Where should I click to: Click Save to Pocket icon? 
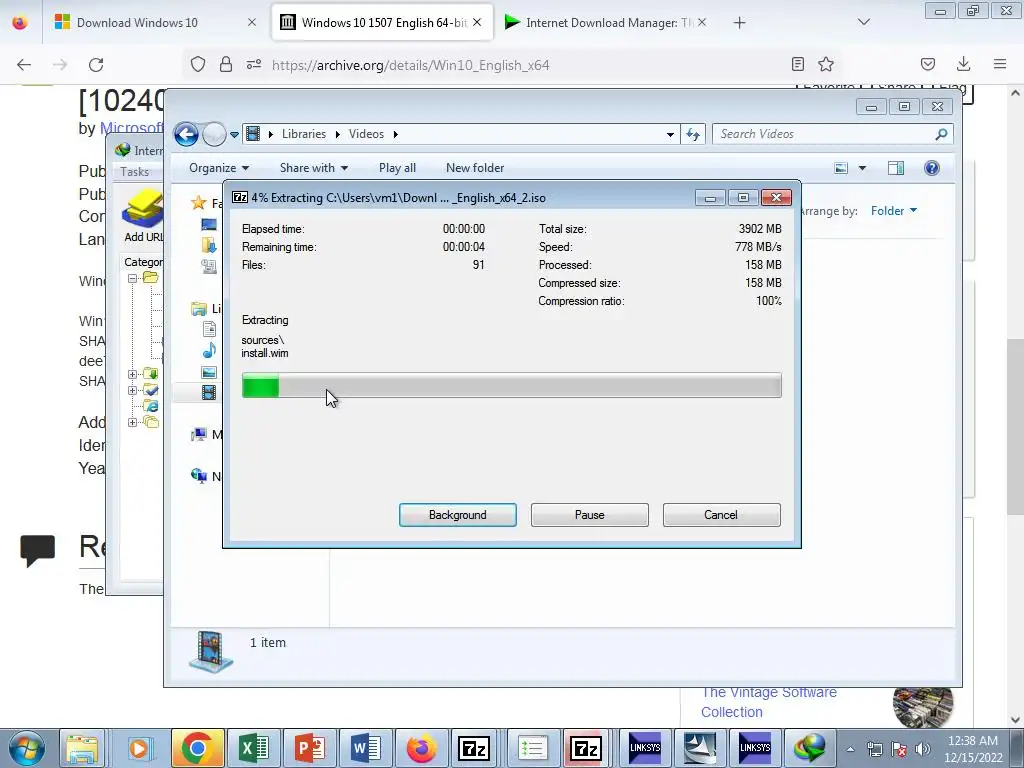[927, 64]
